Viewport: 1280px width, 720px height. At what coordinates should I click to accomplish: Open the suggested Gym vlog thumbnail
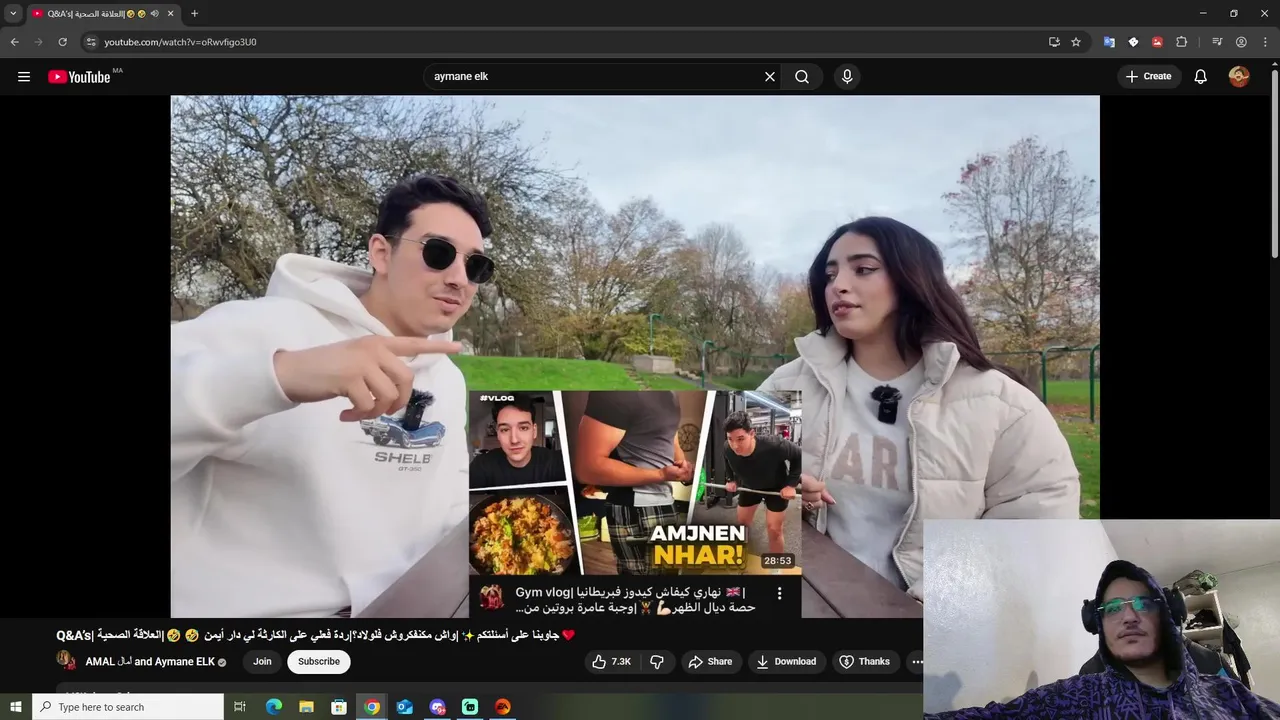point(635,482)
